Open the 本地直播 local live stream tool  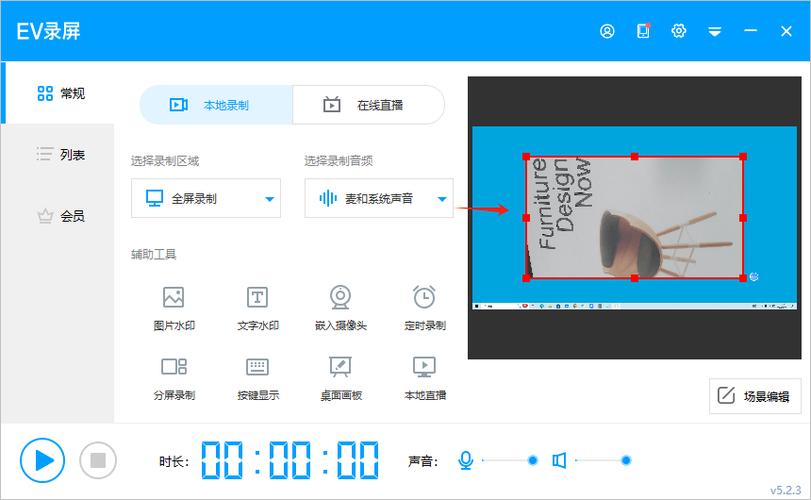tap(424, 367)
